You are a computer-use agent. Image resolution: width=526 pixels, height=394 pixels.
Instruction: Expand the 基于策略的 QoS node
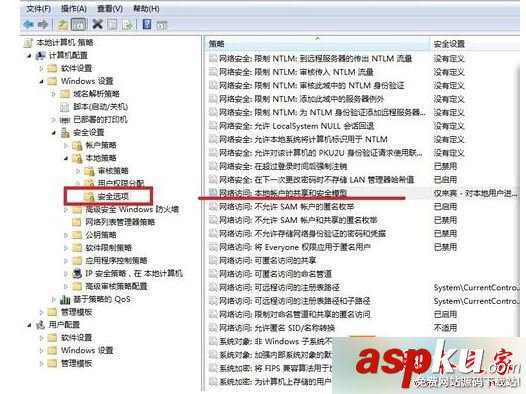click(54, 299)
